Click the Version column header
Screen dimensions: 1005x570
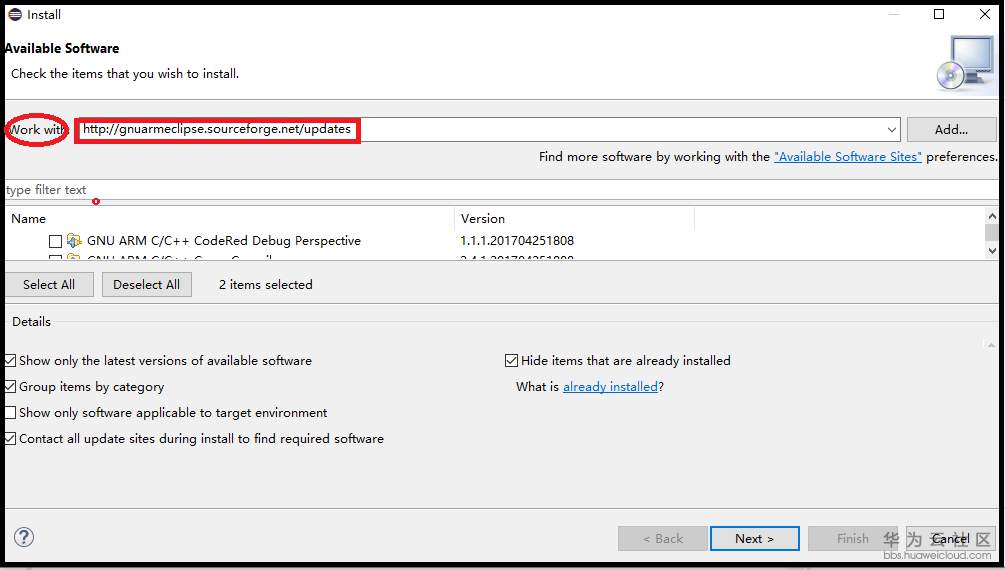tap(574, 219)
